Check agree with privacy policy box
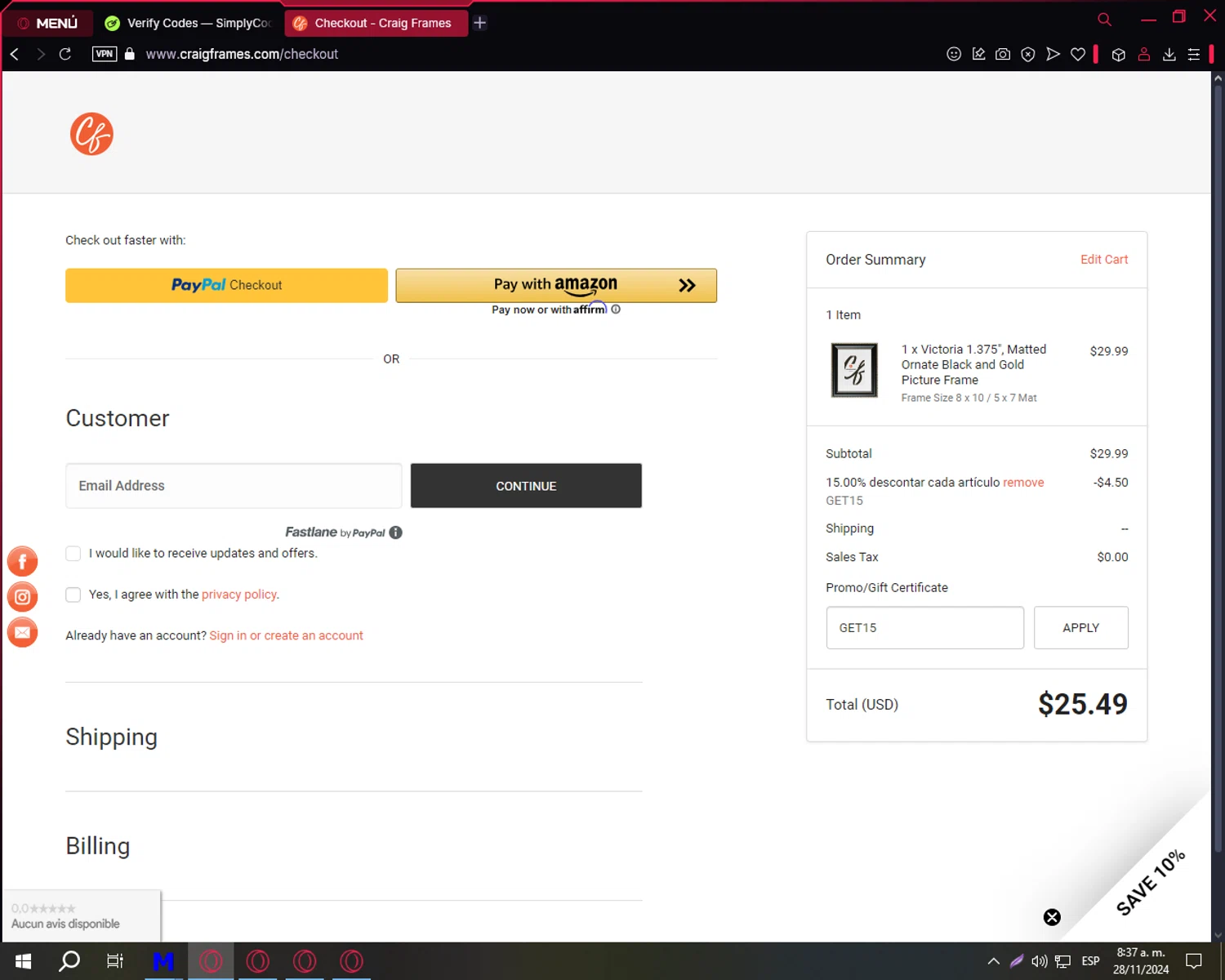This screenshot has height=980, width=1225. pos(73,595)
